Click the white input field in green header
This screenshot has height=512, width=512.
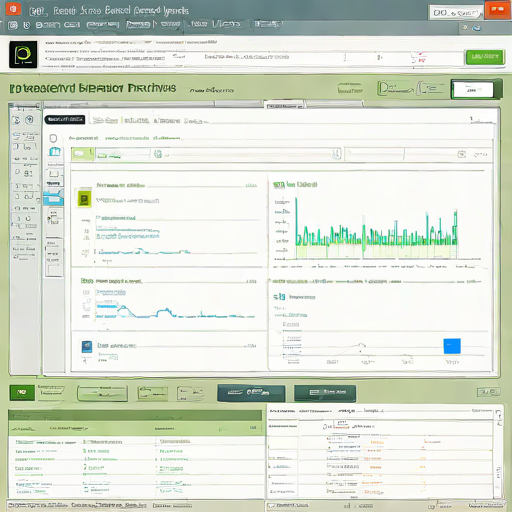tap(473, 90)
